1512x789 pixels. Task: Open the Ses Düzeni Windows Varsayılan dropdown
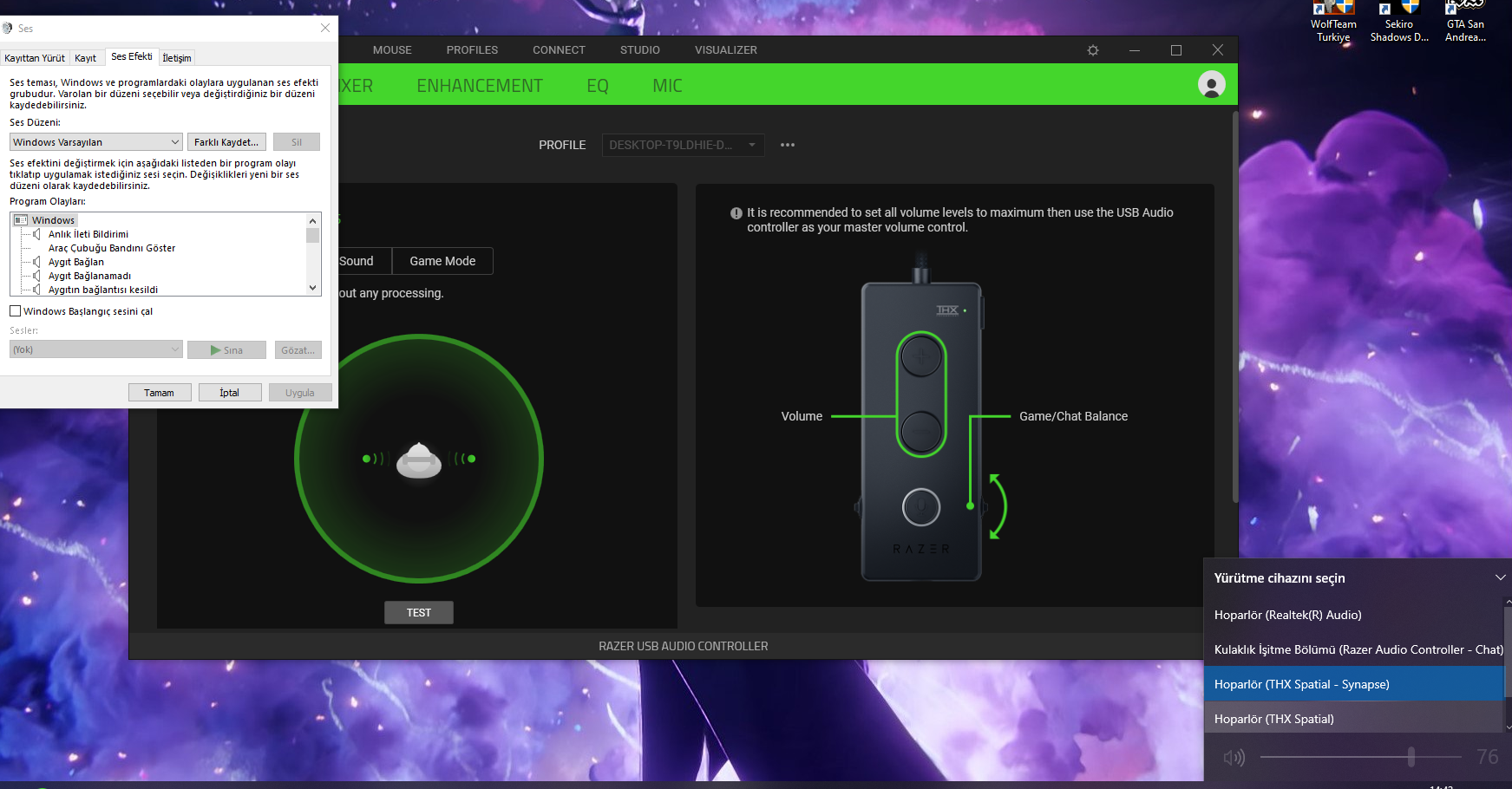(x=95, y=142)
